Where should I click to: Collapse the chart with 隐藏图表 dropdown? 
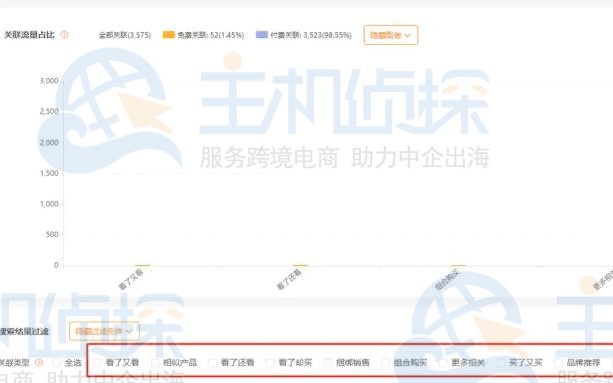pos(391,35)
